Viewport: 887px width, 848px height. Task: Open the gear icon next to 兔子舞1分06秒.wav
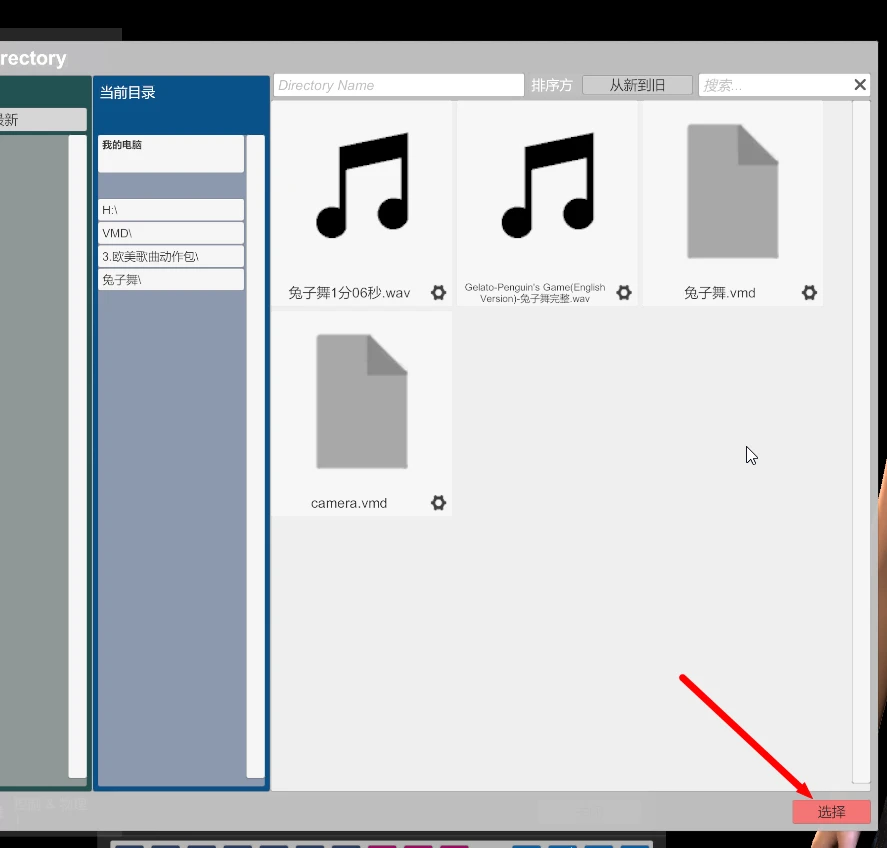pos(438,292)
